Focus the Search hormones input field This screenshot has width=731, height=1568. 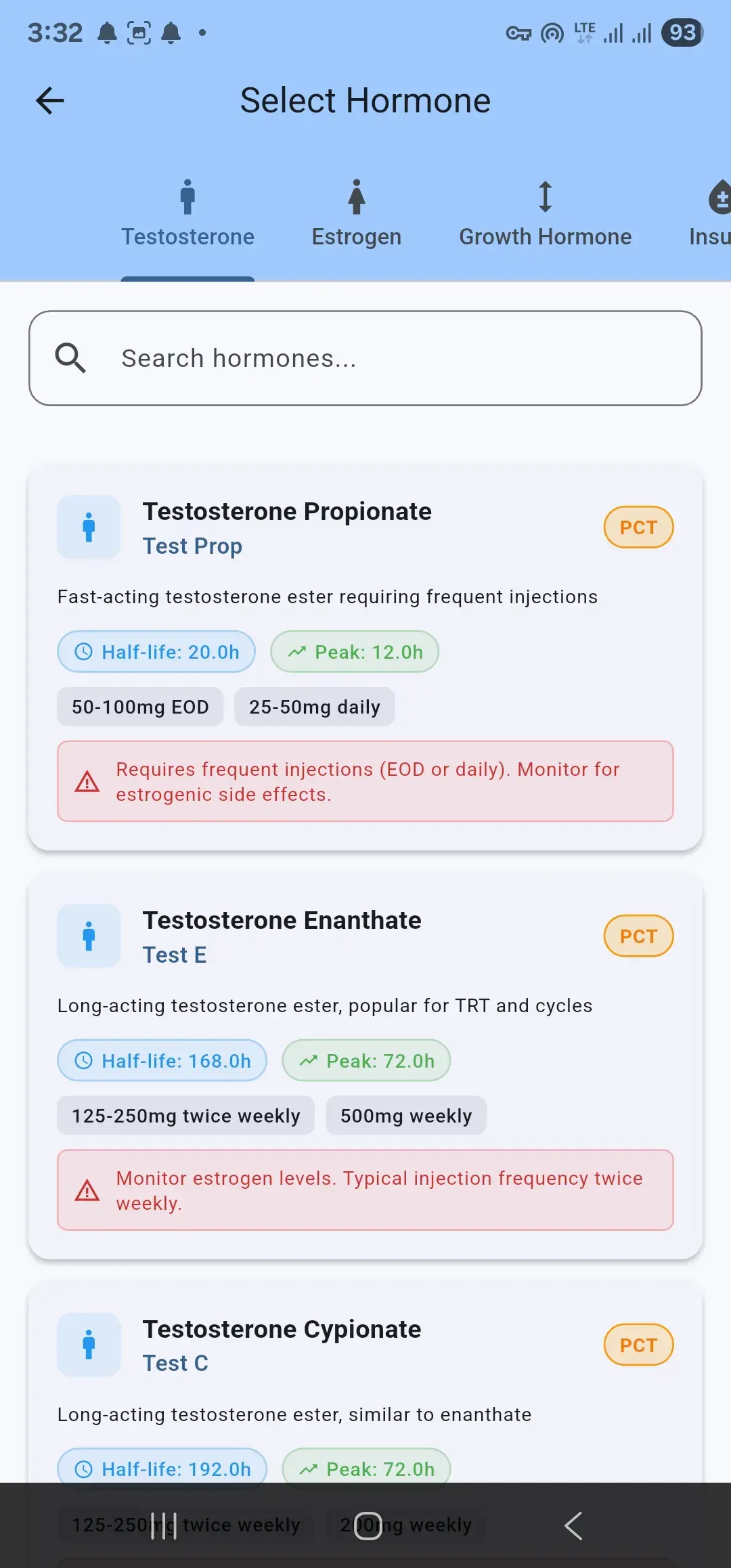click(379, 358)
